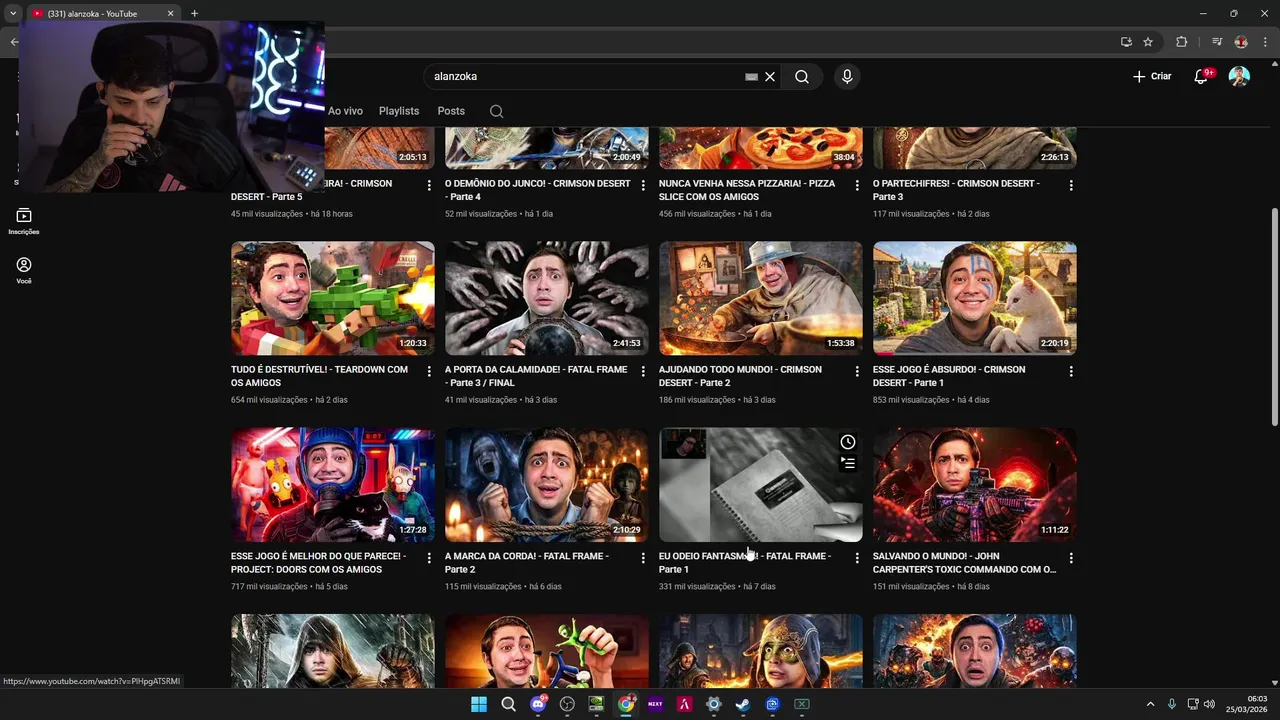
Task: Click the install app icon in the address bar
Action: [x=1126, y=42]
